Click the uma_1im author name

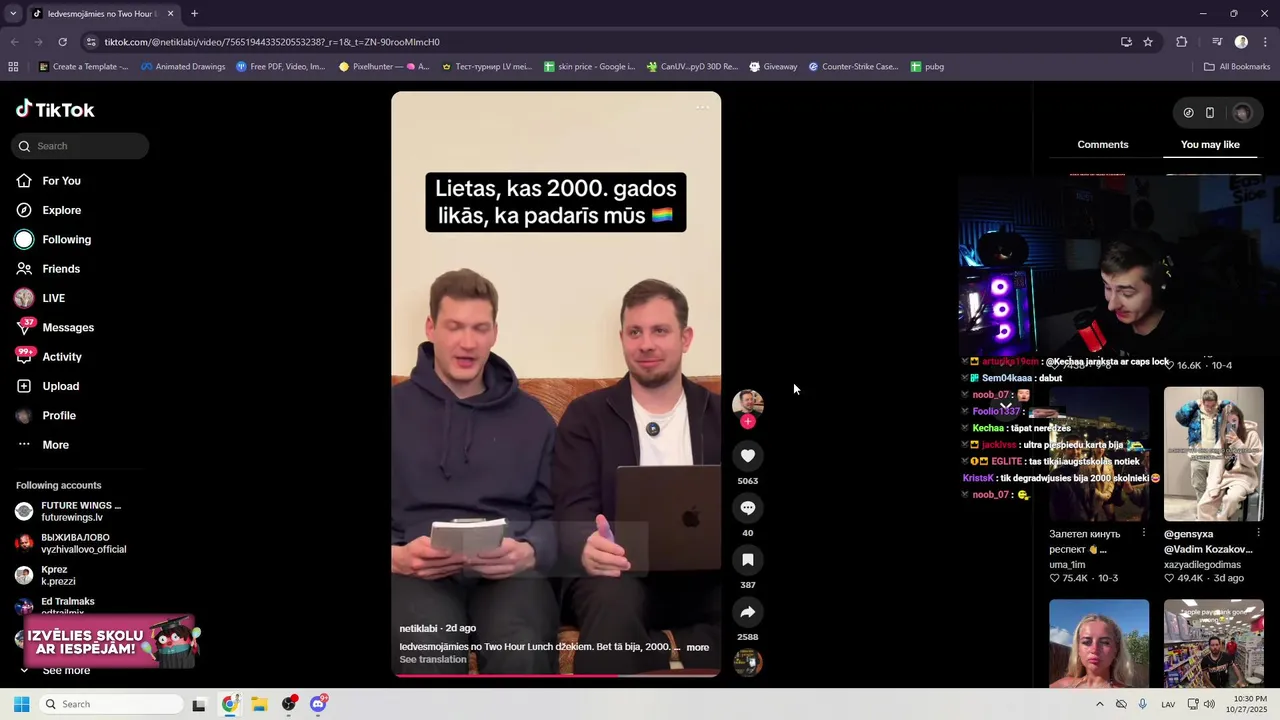(x=1069, y=565)
